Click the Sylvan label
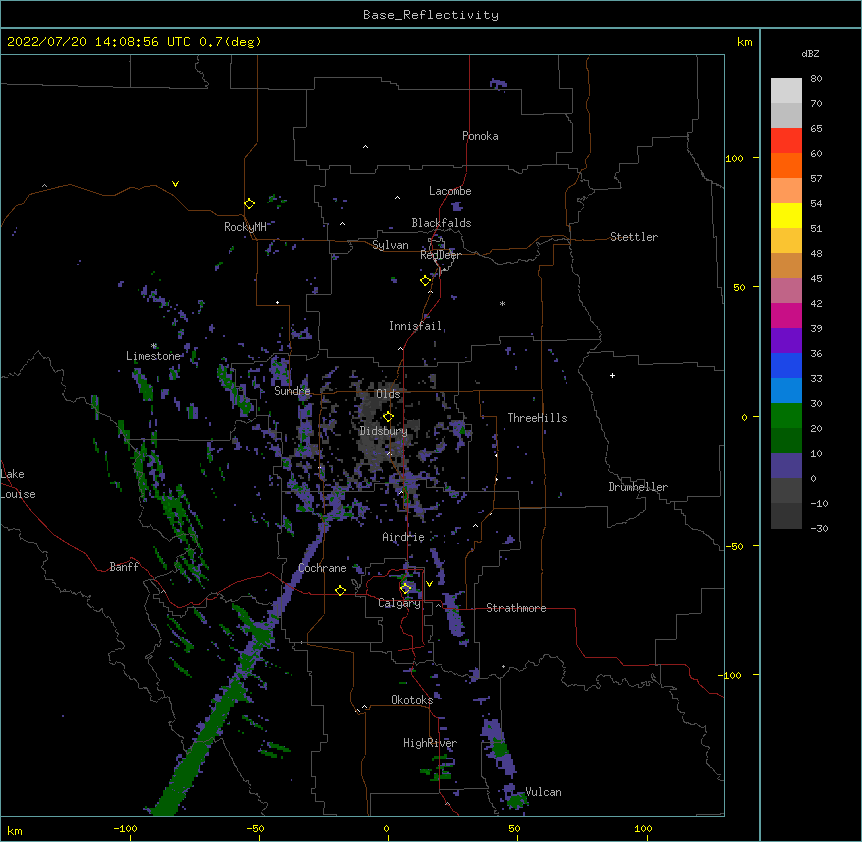 pos(390,245)
